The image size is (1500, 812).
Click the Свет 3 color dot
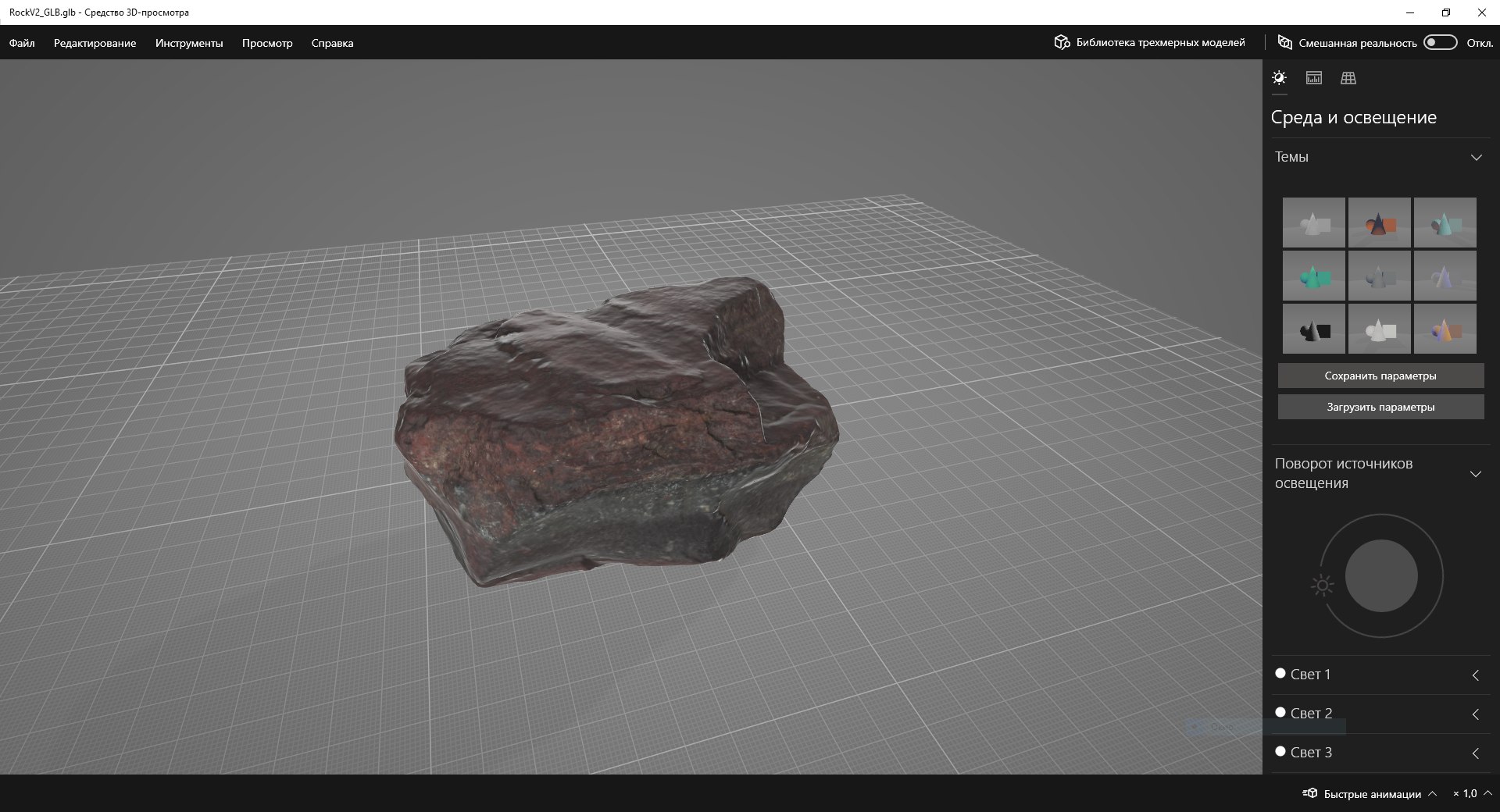(1280, 751)
